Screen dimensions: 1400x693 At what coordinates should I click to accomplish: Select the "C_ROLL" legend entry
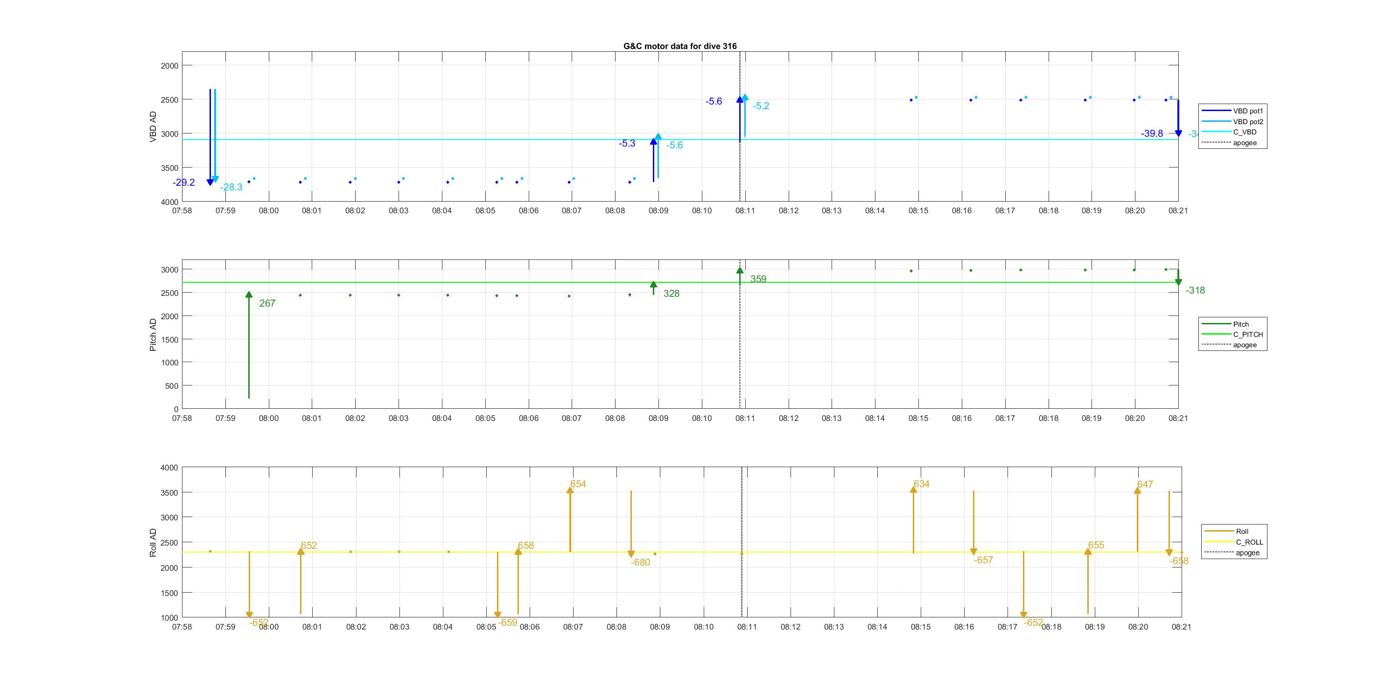pyautogui.click(x=1235, y=542)
